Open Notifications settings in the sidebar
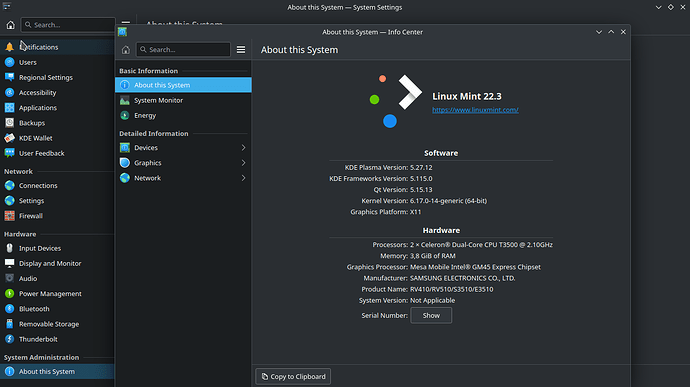 pyautogui.click(x=57, y=47)
